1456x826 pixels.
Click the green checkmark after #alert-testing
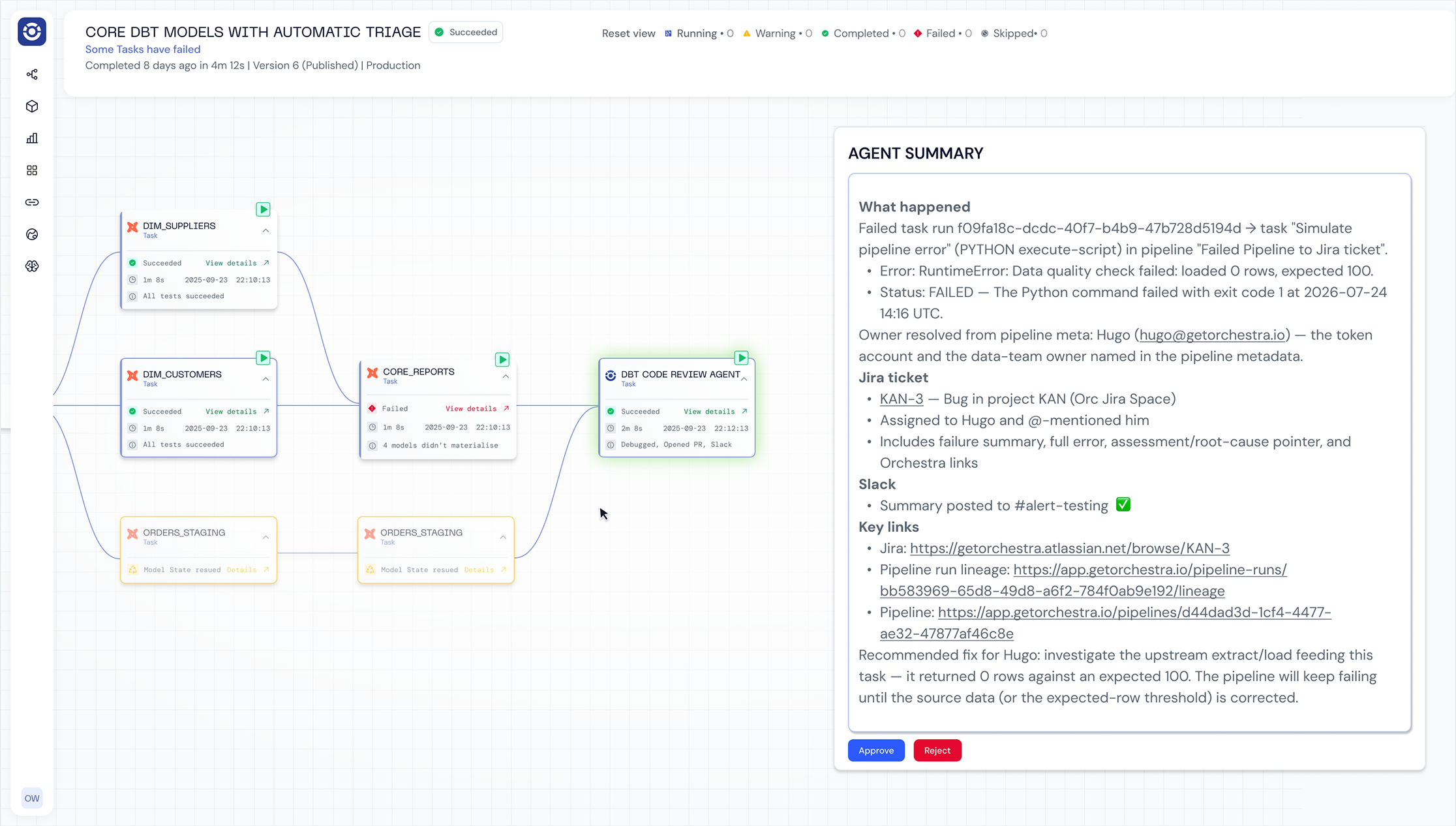click(1123, 505)
